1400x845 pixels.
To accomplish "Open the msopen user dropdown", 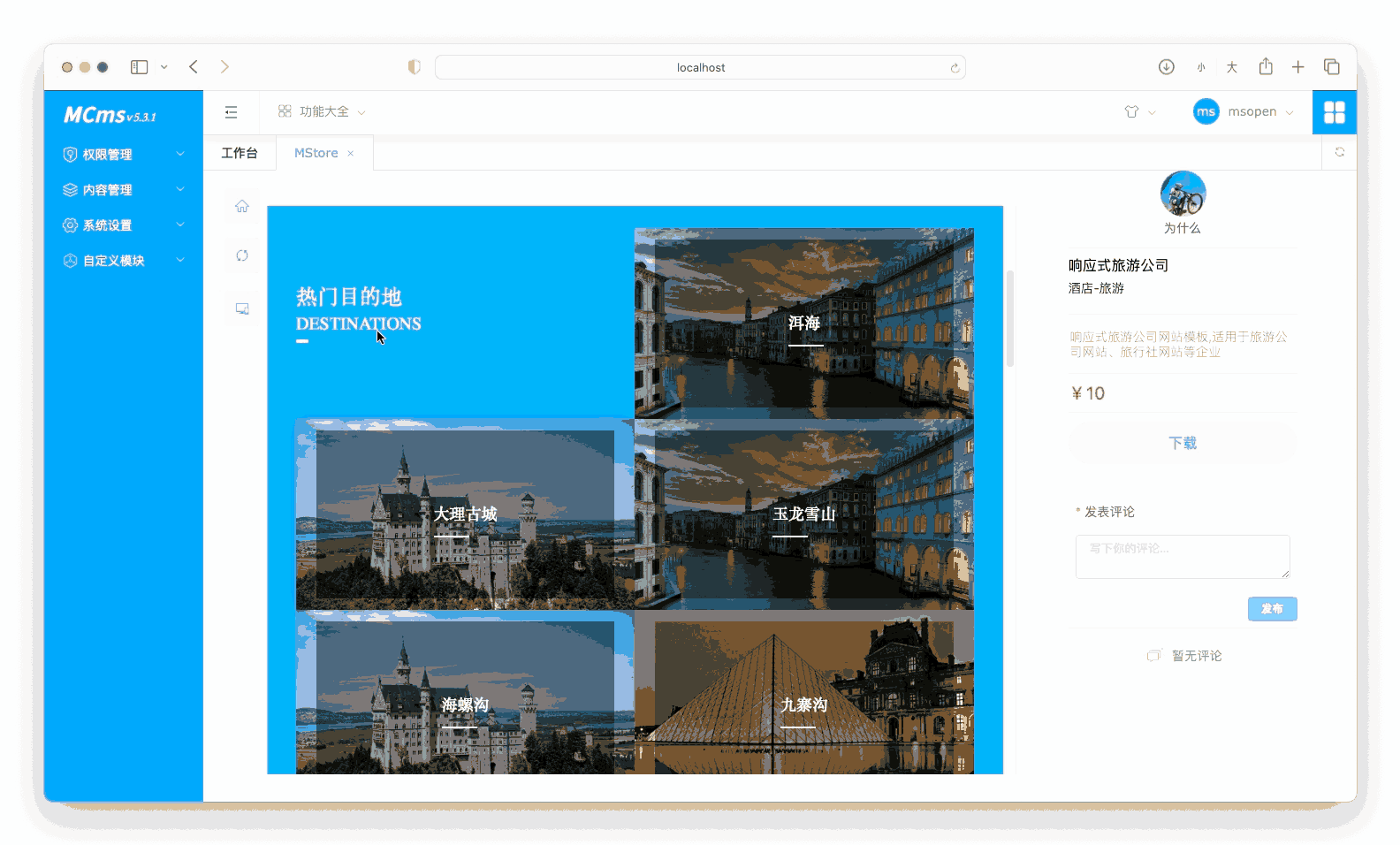I will click(x=1244, y=112).
